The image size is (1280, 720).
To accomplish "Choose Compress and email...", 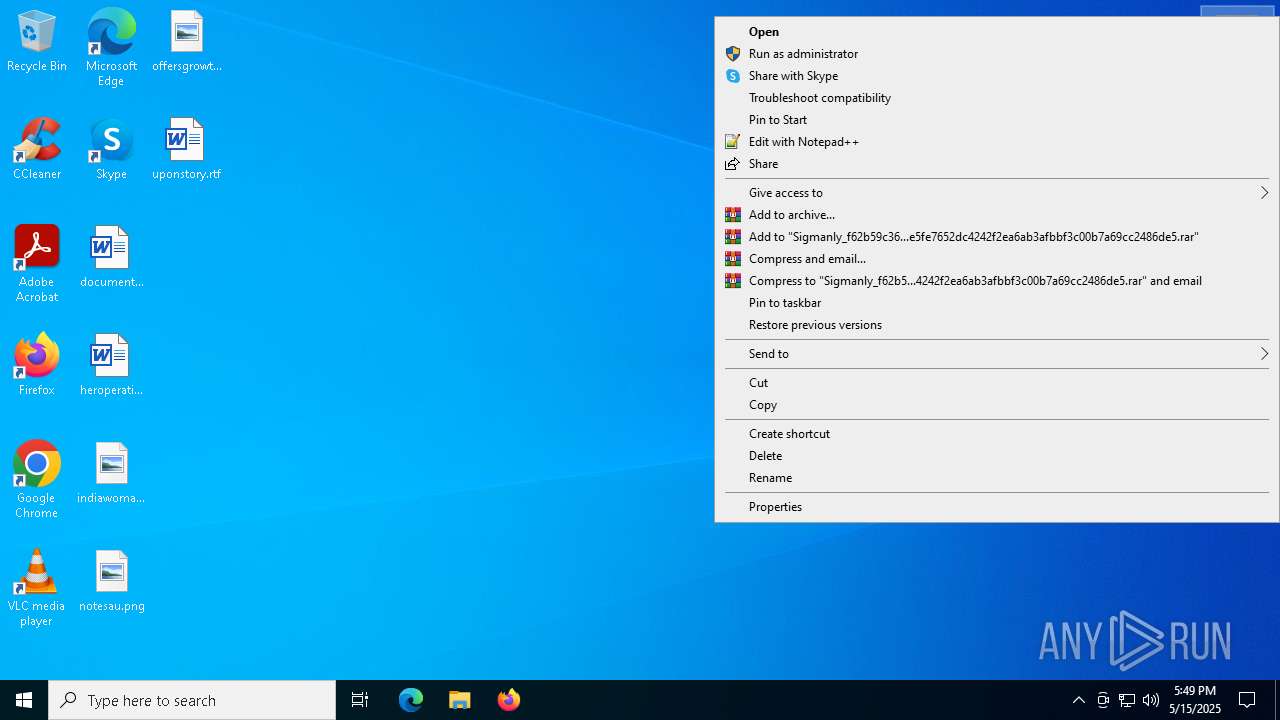I will coord(997,259).
